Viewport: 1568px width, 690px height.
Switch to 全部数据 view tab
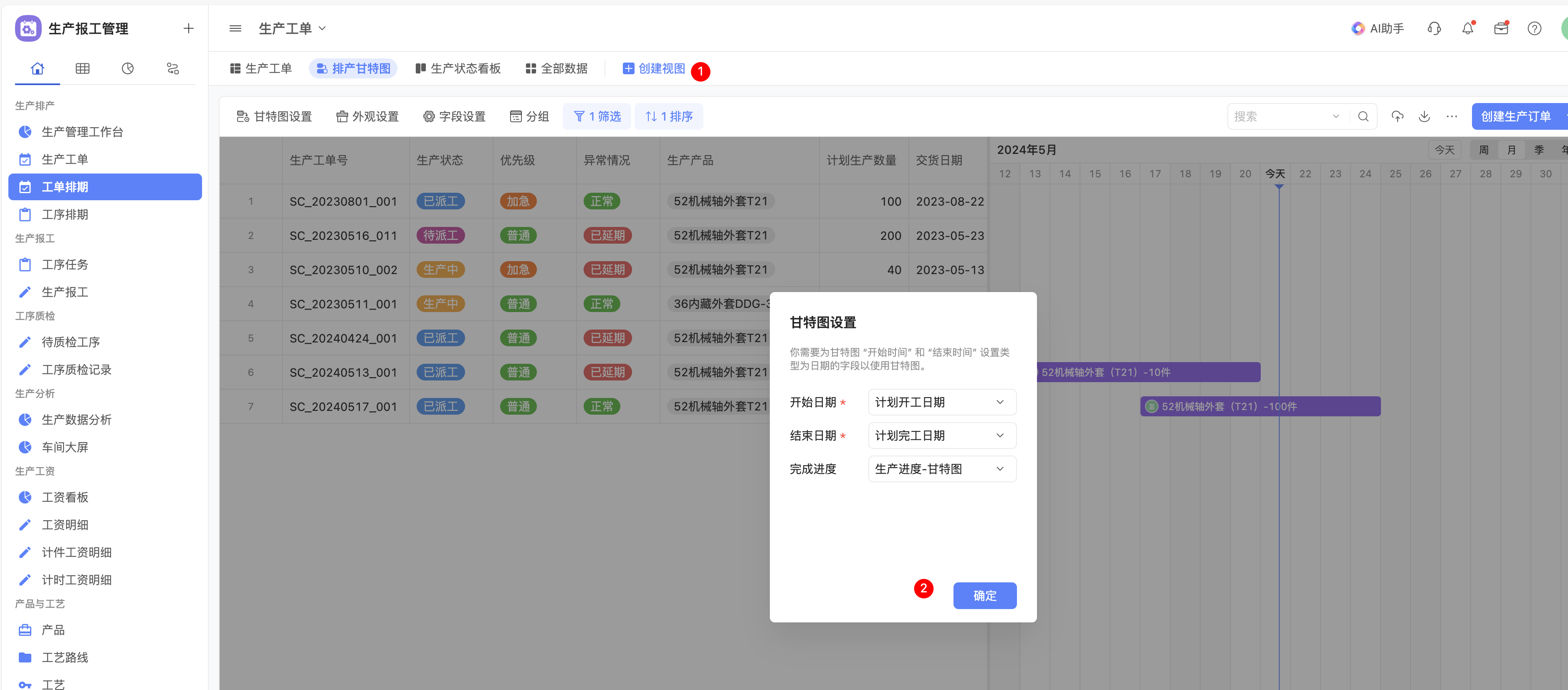pyautogui.click(x=556, y=68)
